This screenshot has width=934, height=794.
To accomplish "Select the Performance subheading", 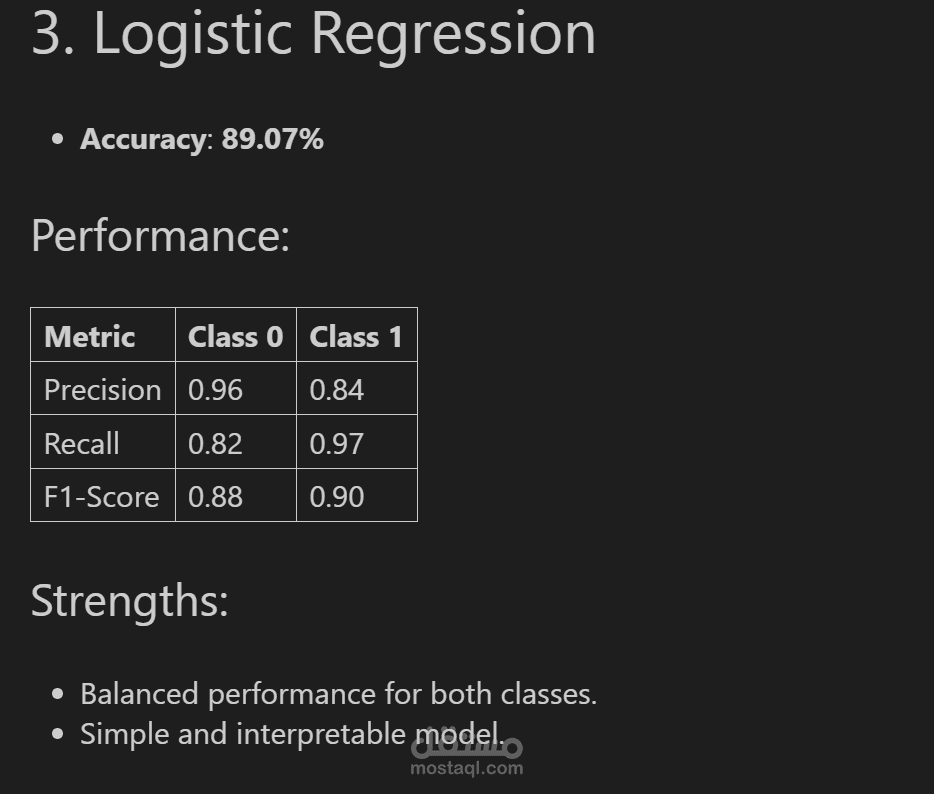I will pyautogui.click(x=160, y=236).
